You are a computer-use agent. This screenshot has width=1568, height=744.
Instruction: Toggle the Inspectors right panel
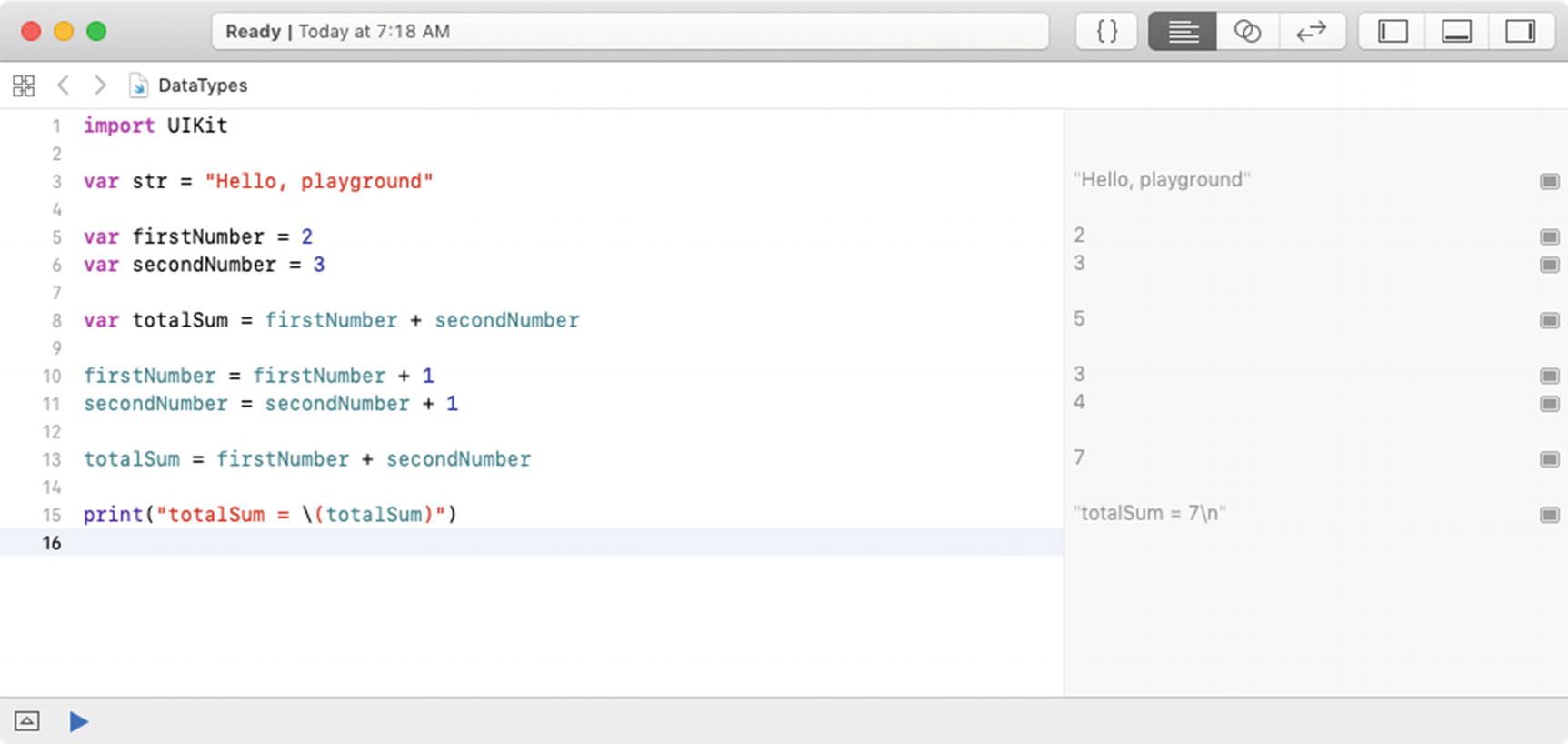coord(1521,31)
